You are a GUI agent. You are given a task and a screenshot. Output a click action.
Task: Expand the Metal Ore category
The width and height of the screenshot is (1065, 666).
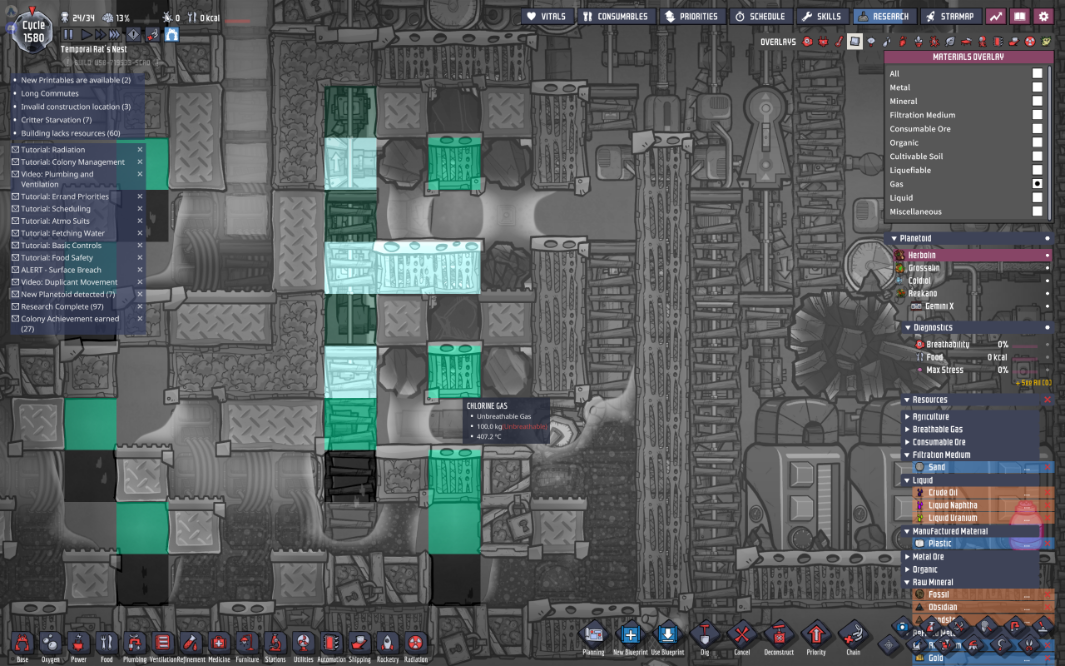[907, 557]
